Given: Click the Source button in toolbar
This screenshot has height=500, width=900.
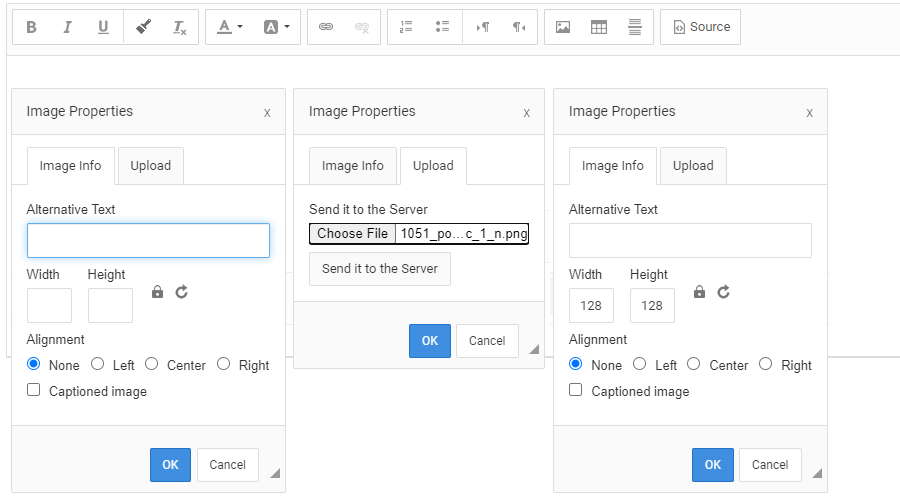Looking at the screenshot, I should [x=700, y=27].
